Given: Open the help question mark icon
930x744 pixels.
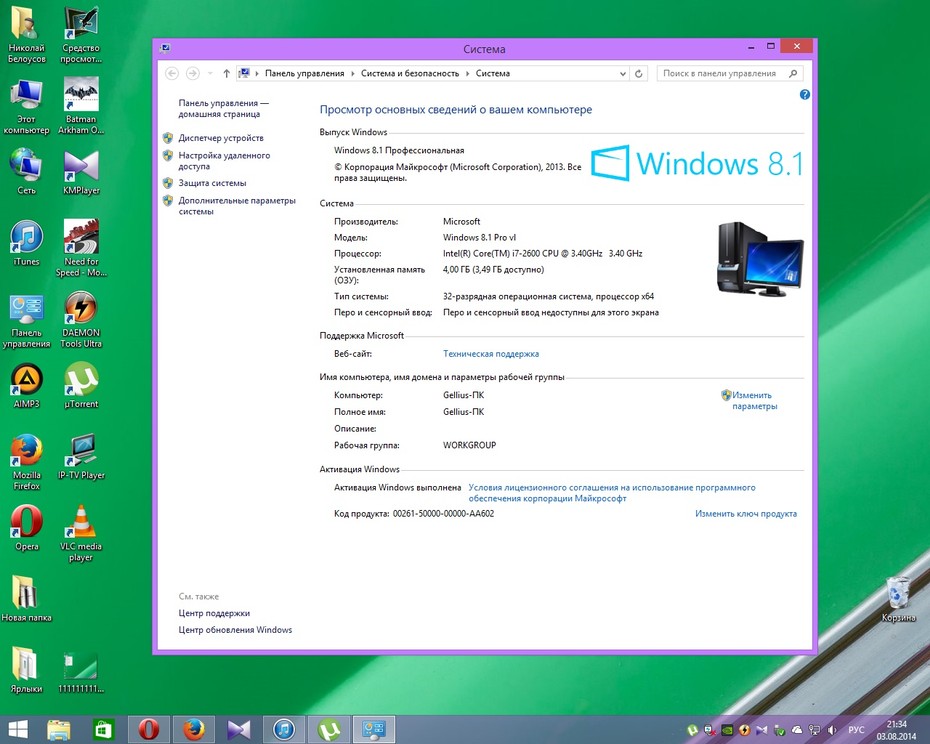Looking at the screenshot, I should coord(804,94).
